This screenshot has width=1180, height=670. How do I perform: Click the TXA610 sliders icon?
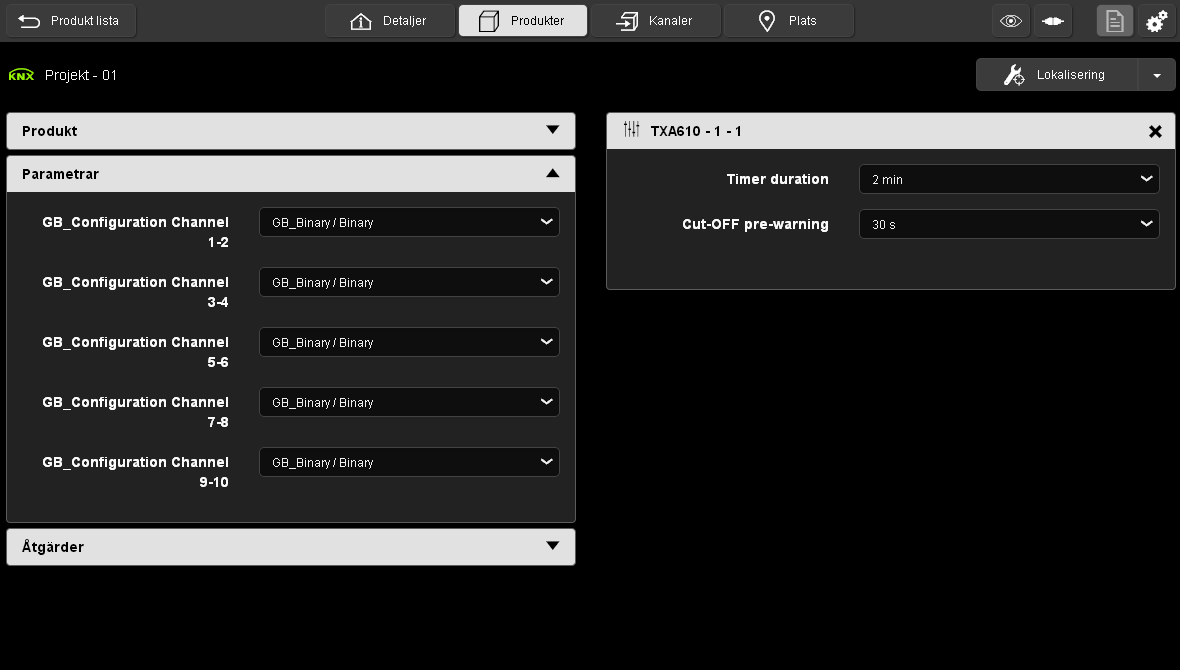click(631, 129)
